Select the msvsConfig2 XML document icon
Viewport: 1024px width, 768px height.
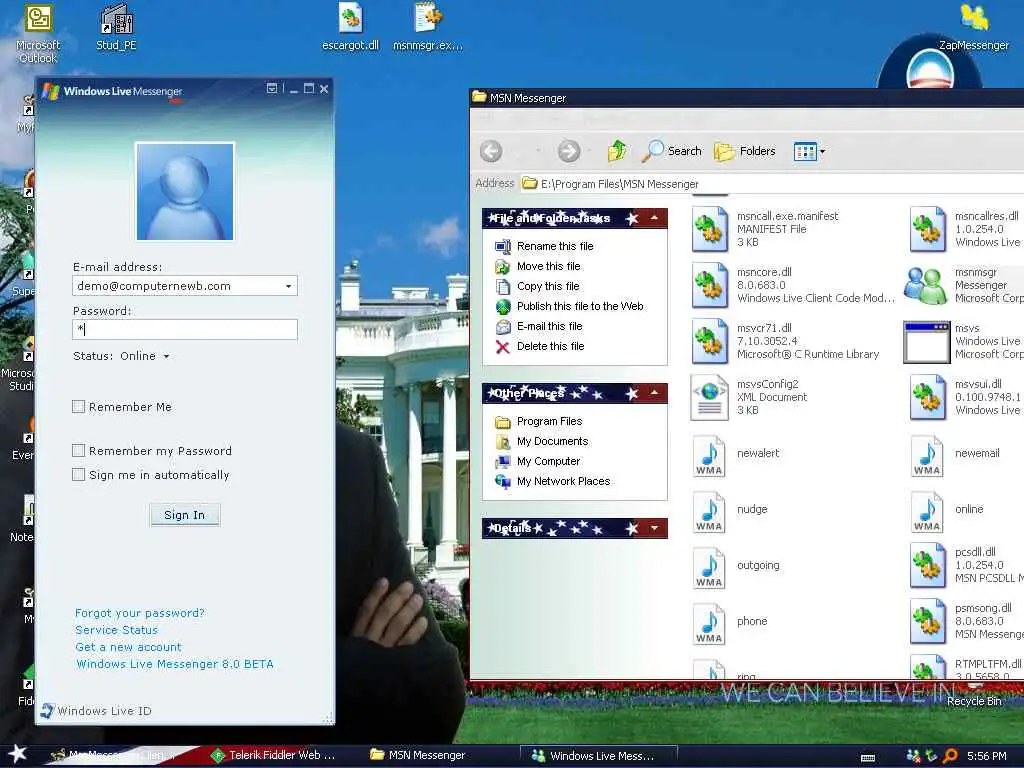(710, 397)
